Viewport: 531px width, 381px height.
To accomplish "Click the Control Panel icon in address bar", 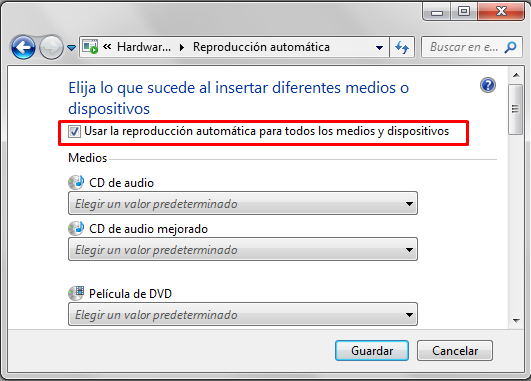I will pos(90,47).
